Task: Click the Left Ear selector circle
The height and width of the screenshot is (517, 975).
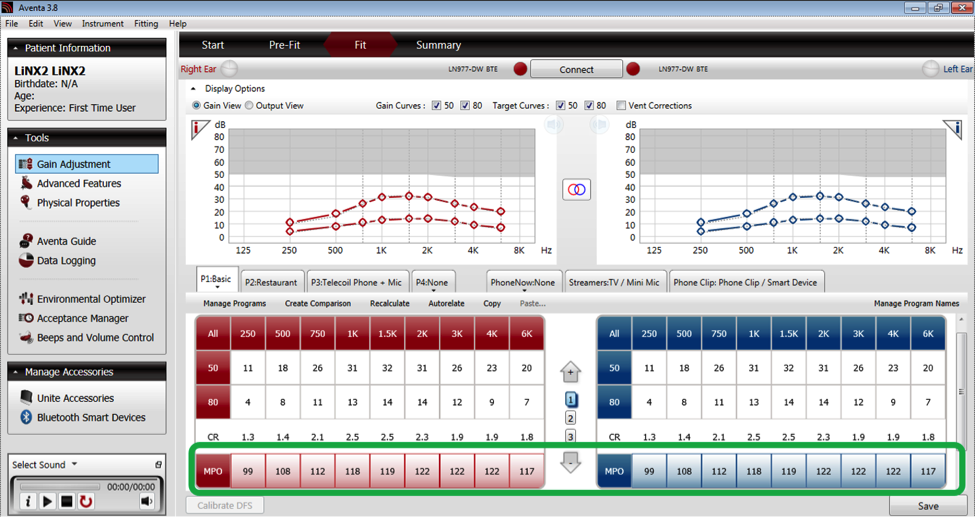Action: (931, 68)
